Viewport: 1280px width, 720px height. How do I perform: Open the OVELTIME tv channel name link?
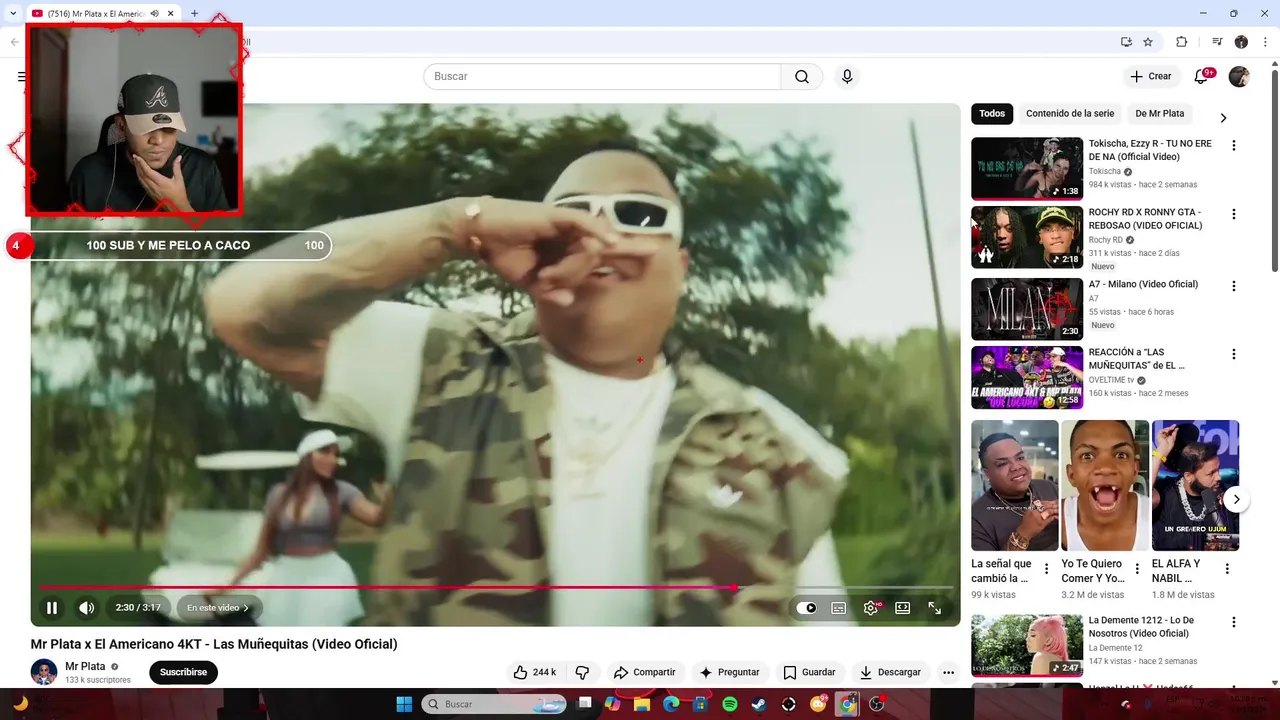pyautogui.click(x=1112, y=381)
